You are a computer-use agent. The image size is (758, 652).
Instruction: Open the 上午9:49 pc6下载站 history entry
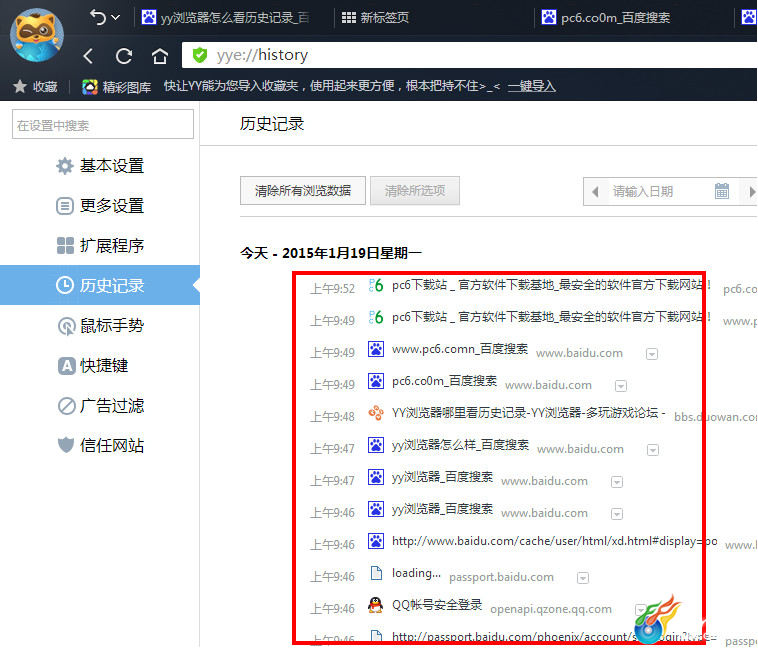[x=551, y=317]
